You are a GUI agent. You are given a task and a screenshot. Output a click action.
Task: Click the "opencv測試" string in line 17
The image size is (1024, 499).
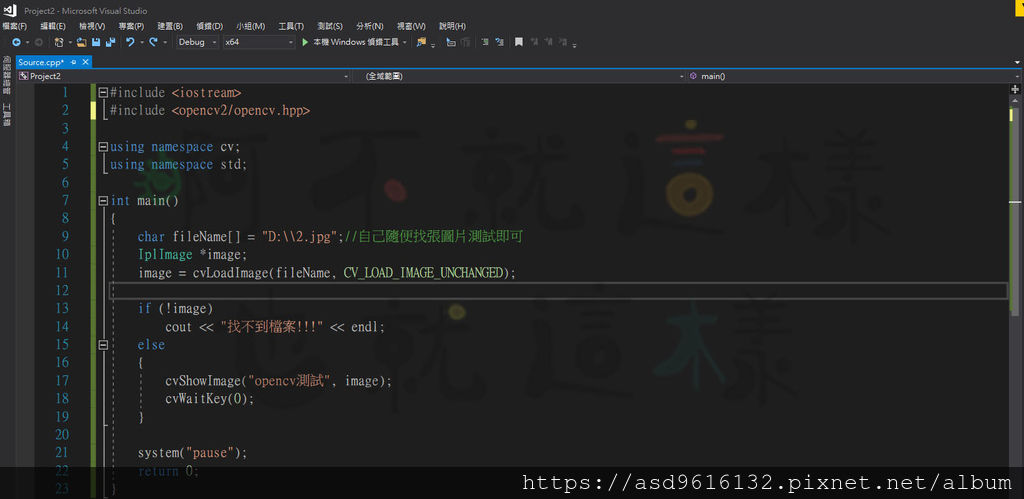point(290,381)
